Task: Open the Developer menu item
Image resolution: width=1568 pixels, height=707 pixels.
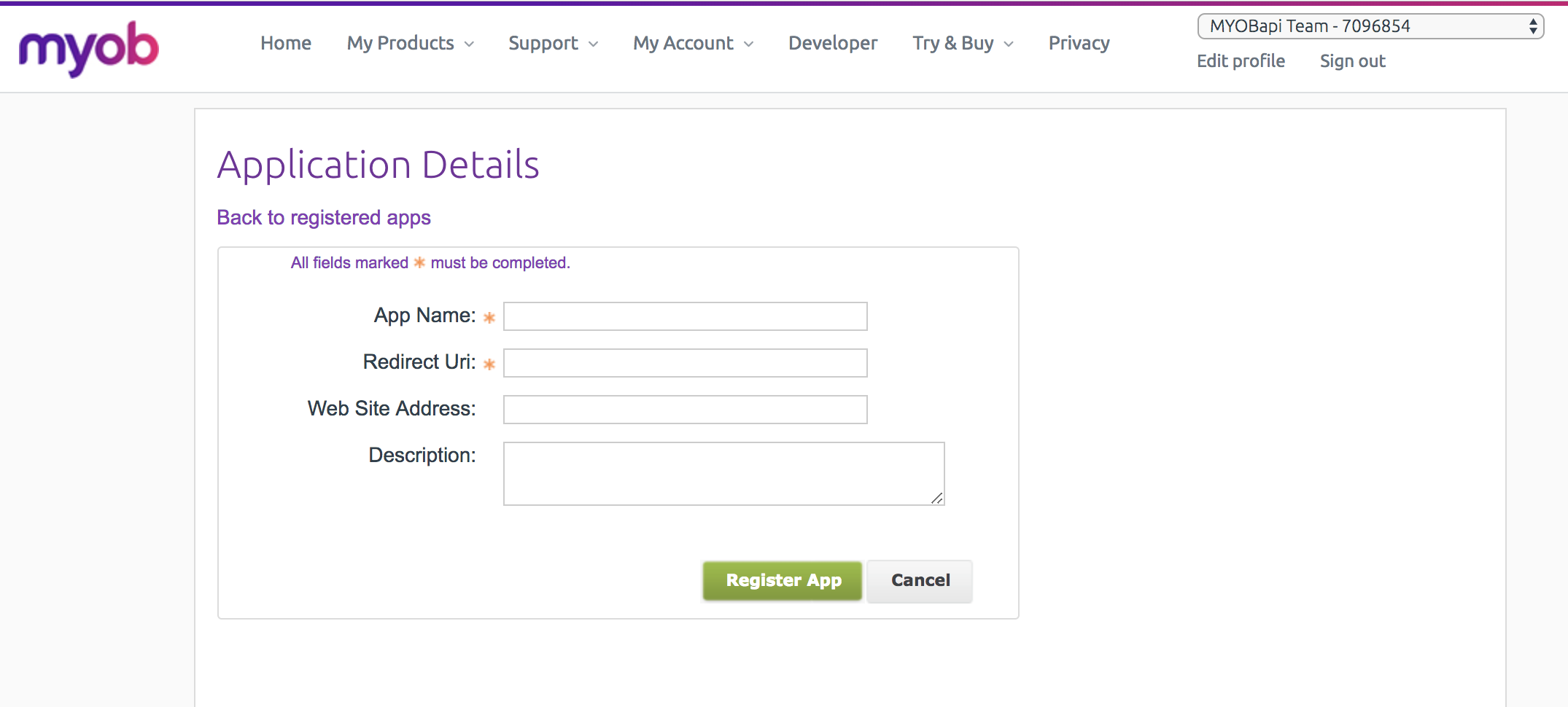Action: click(833, 43)
